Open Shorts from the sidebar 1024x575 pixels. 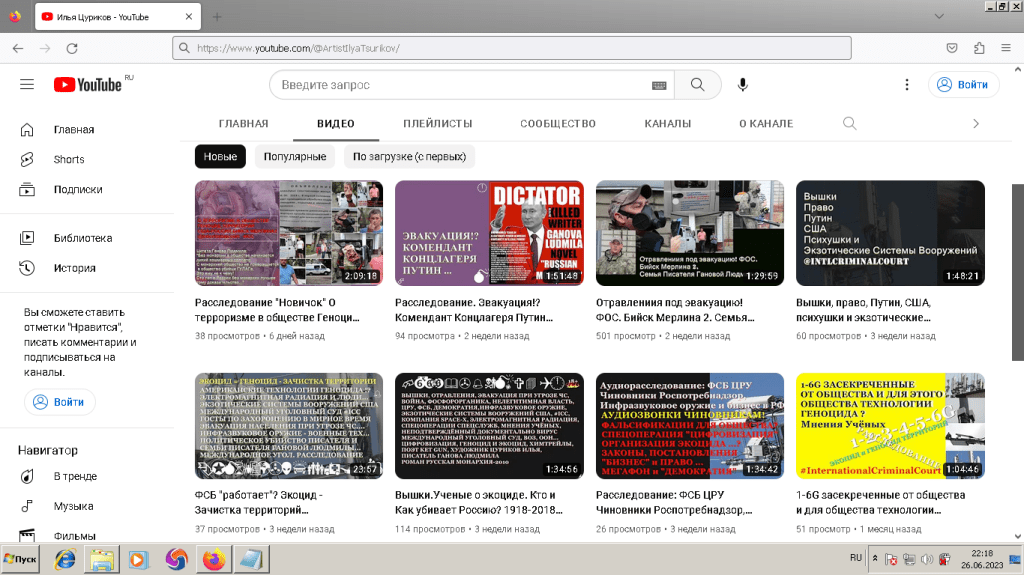[x=68, y=159]
